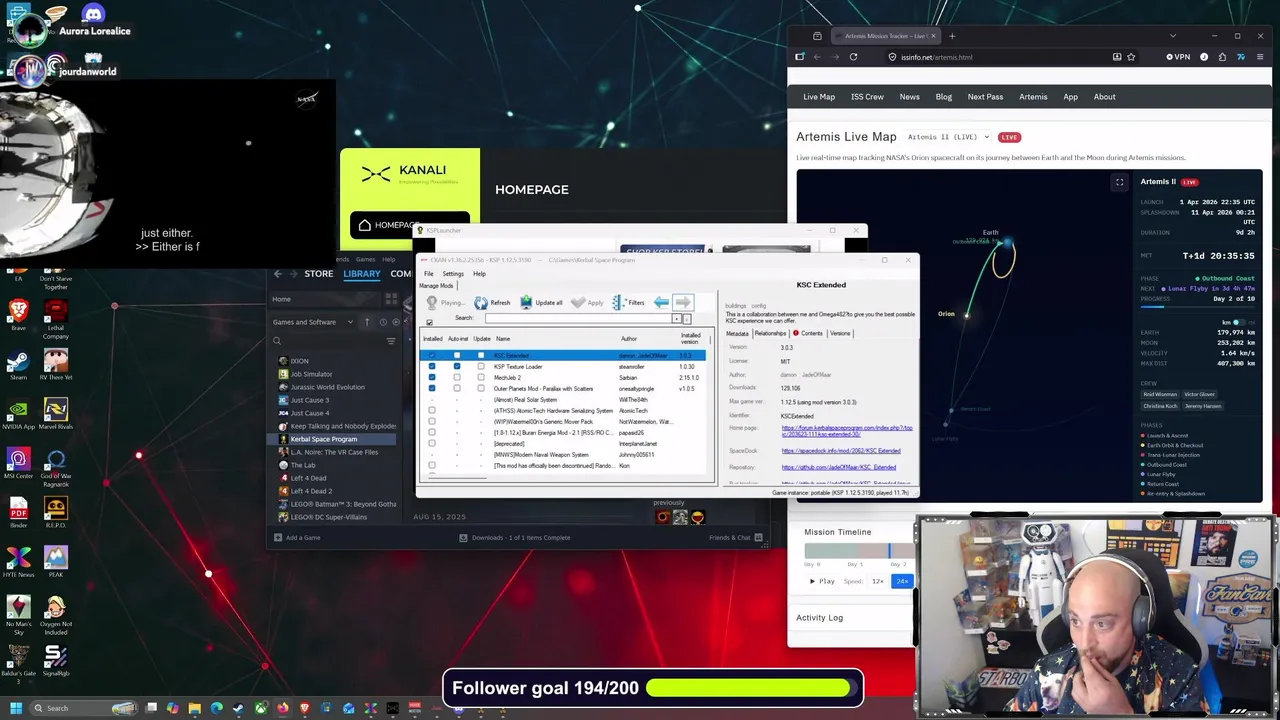The height and width of the screenshot is (720, 1280).
Task: Switch to the Versions tab in CKAN
Action: pyautogui.click(x=840, y=333)
